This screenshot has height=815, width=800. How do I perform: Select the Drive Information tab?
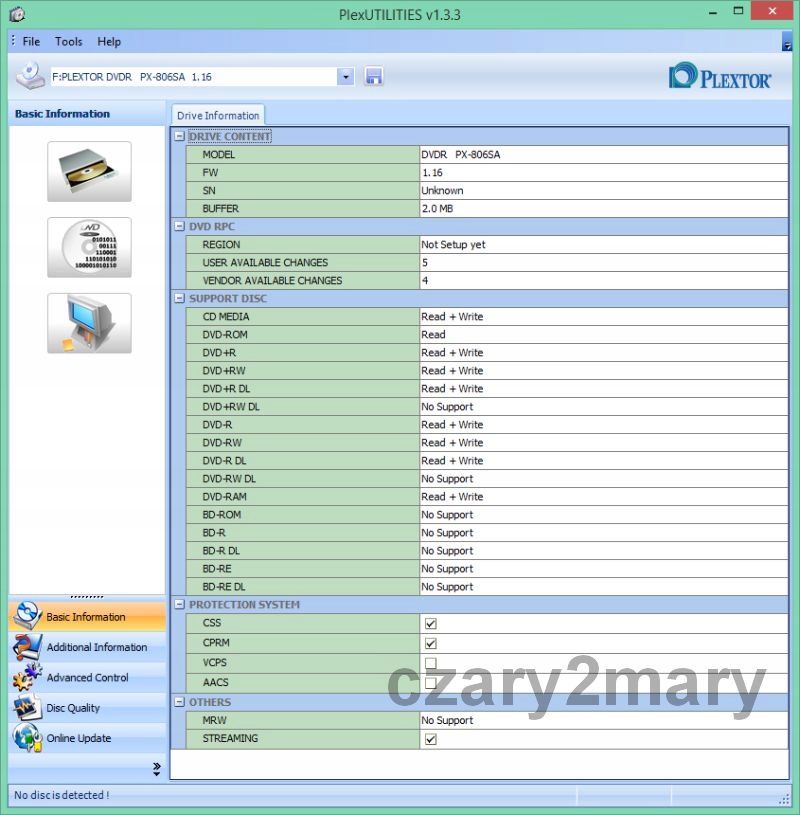tap(218, 115)
